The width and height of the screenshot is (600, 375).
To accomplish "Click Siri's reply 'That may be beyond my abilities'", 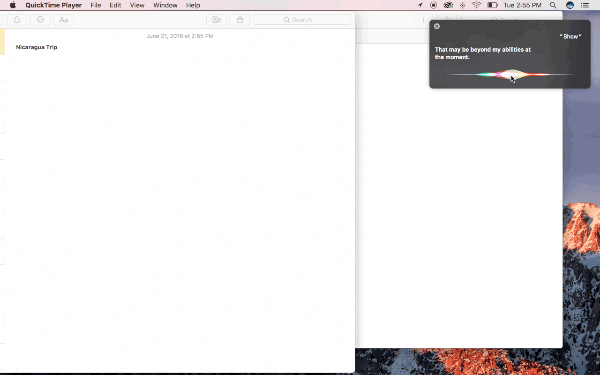I will [x=483, y=53].
